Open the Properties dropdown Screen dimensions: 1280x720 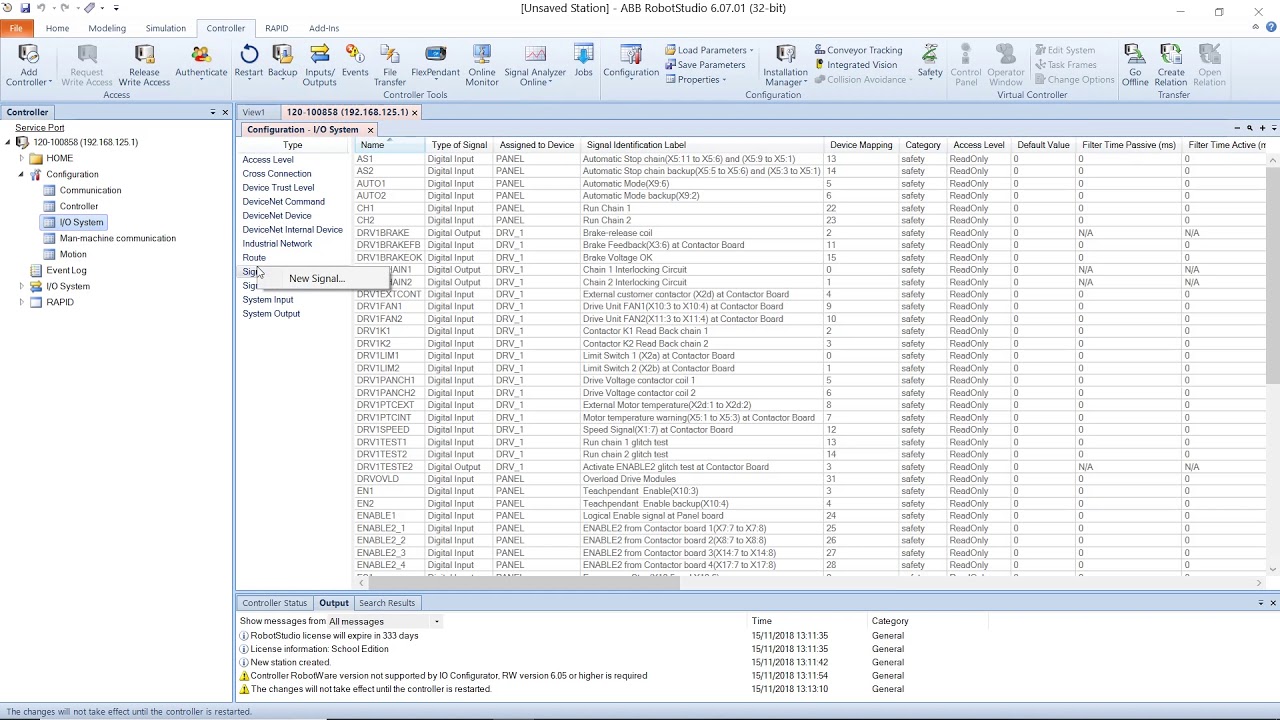tap(695, 80)
